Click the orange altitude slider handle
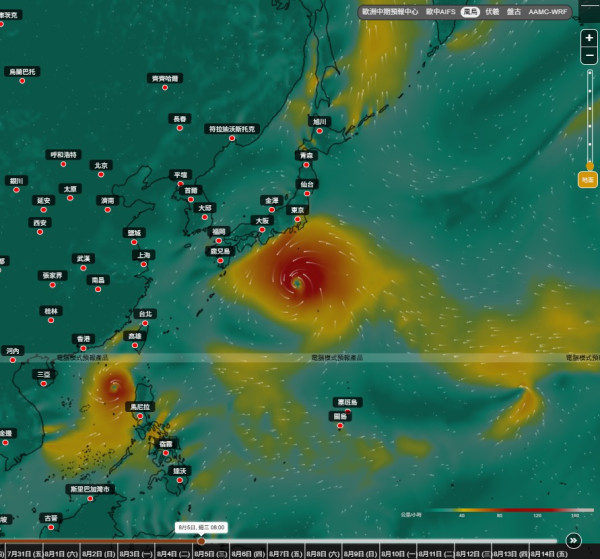 tap(590, 166)
